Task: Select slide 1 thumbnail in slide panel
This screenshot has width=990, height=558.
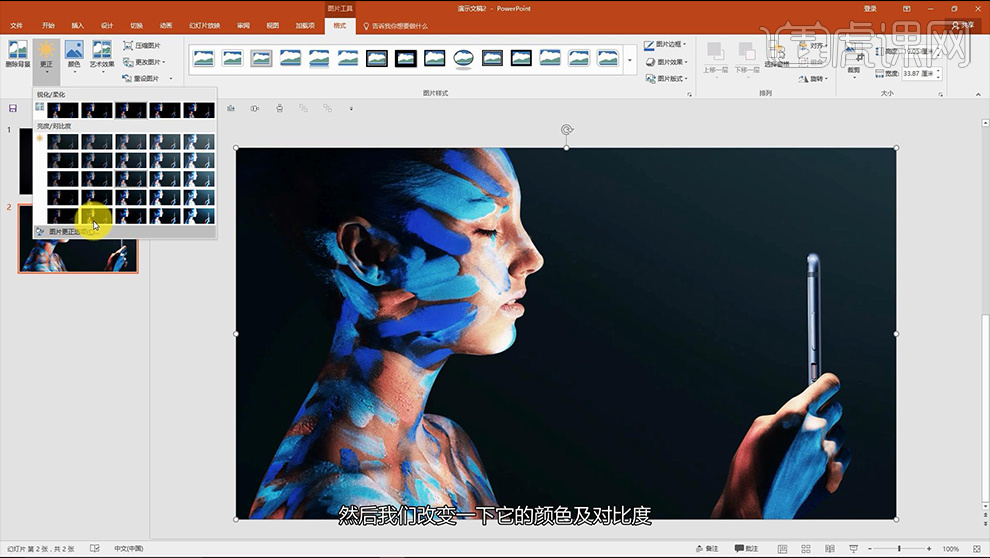Action: click(x=25, y=161)
